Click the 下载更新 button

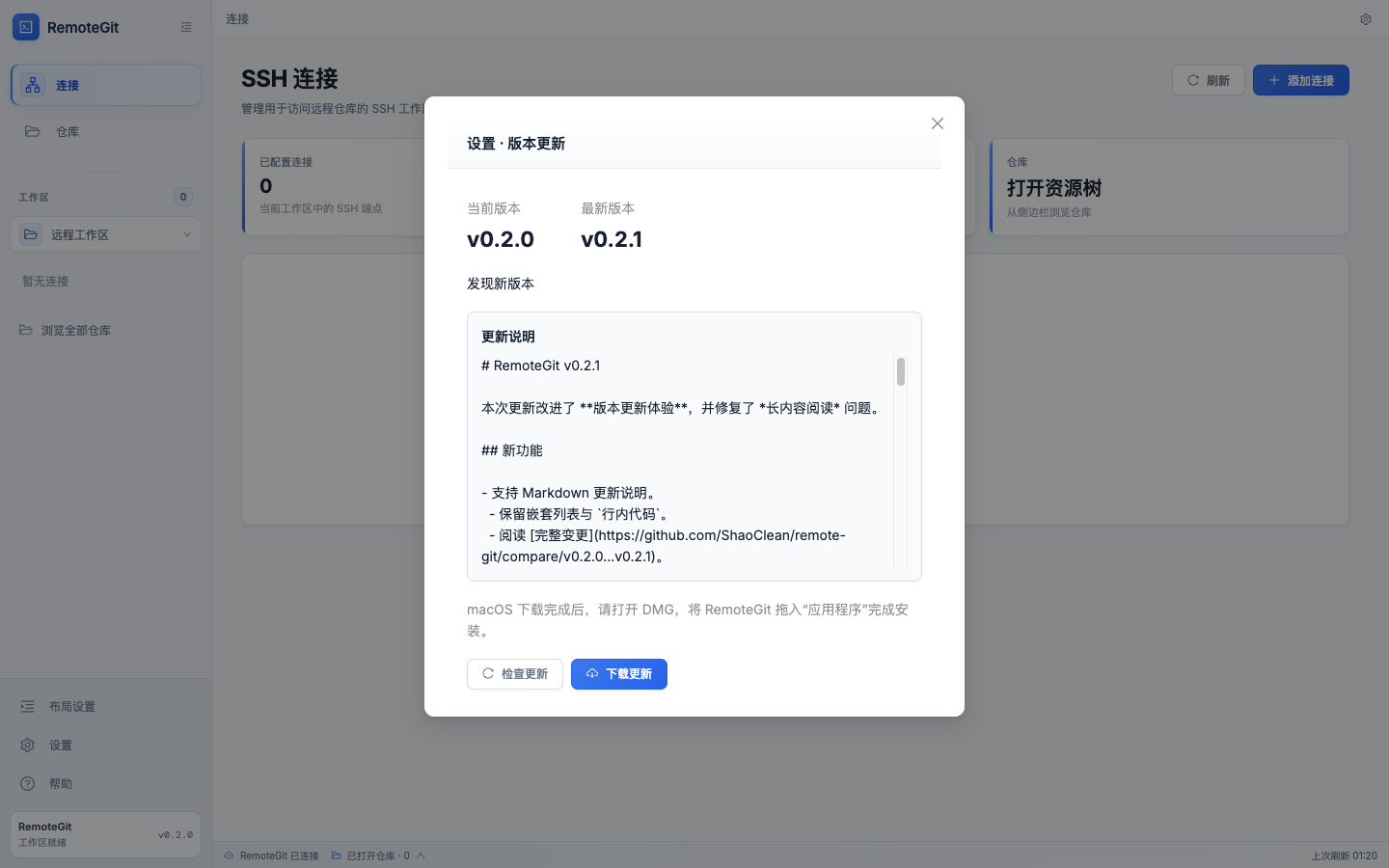click(x=619, y=674)
